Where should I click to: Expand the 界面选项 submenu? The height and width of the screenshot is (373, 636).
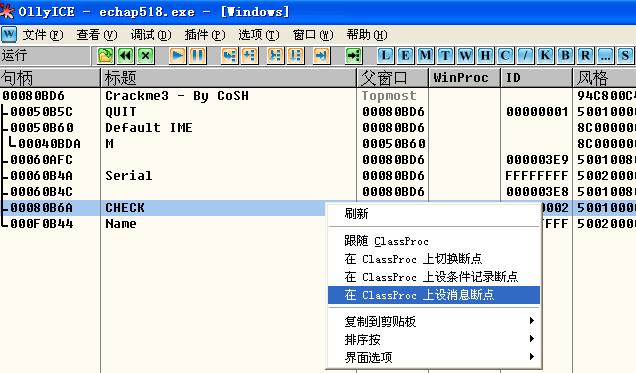point(434,357)
